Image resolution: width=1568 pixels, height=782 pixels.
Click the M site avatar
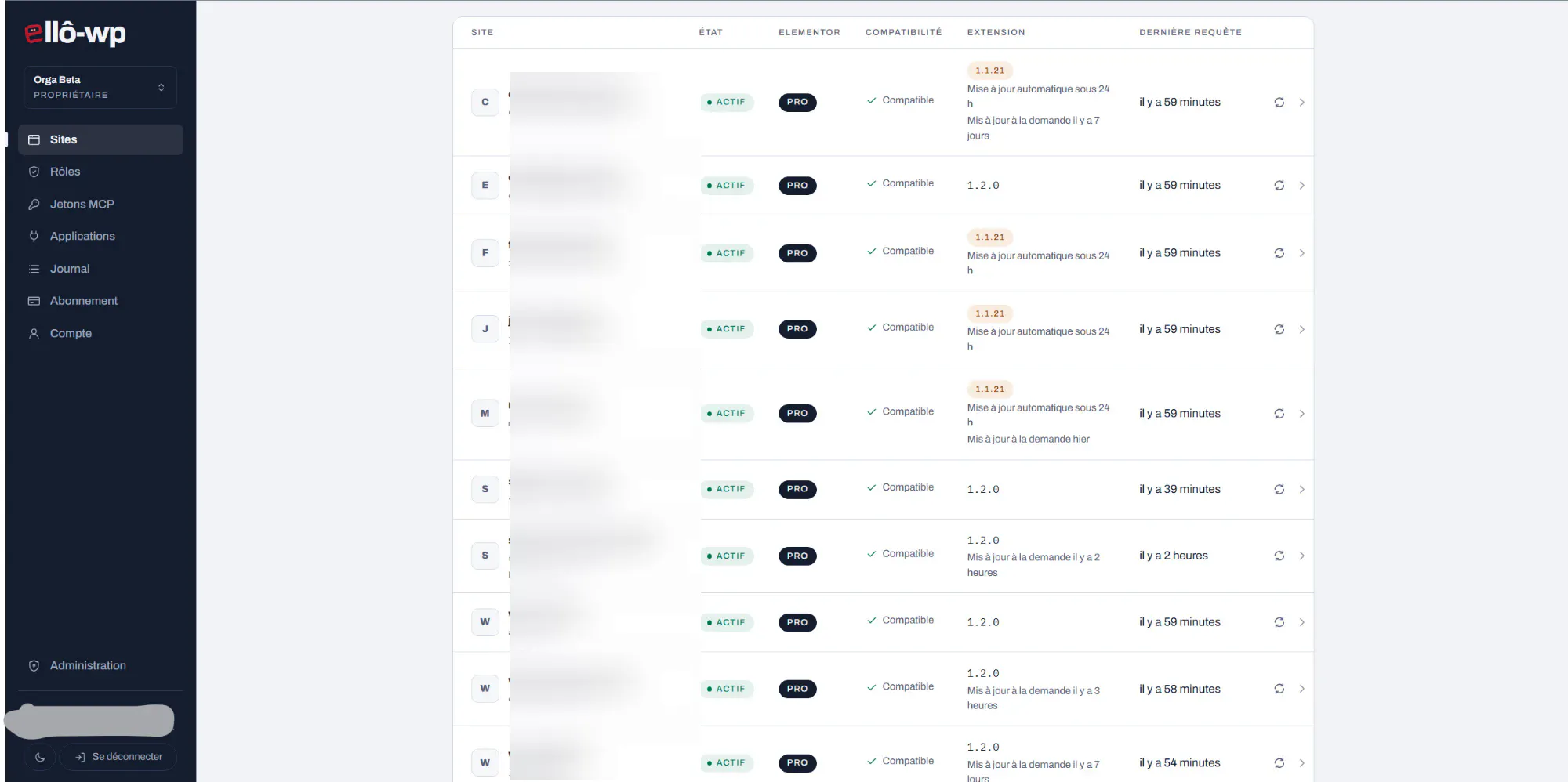485,413
